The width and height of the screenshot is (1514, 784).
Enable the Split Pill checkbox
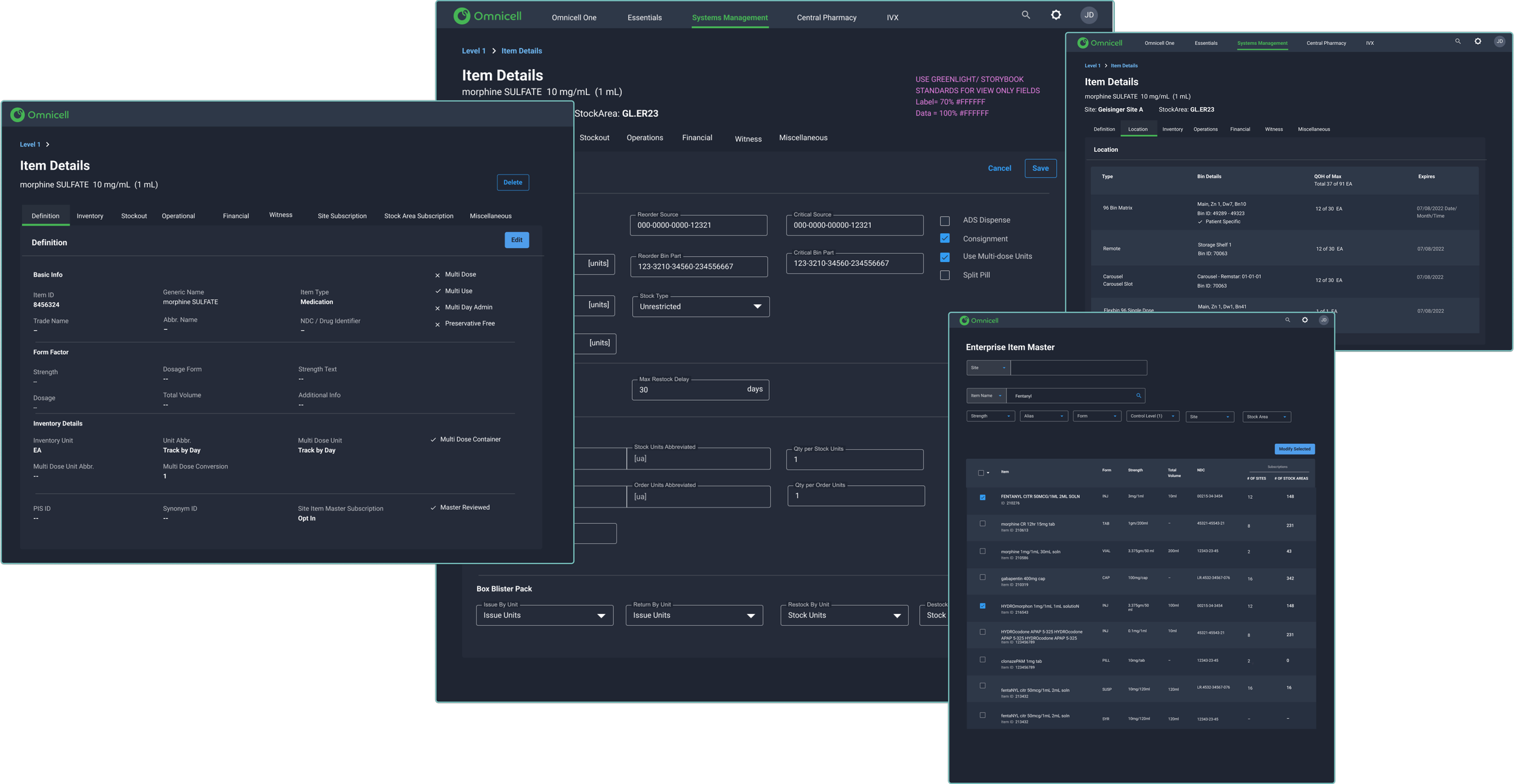coord(945,275)
